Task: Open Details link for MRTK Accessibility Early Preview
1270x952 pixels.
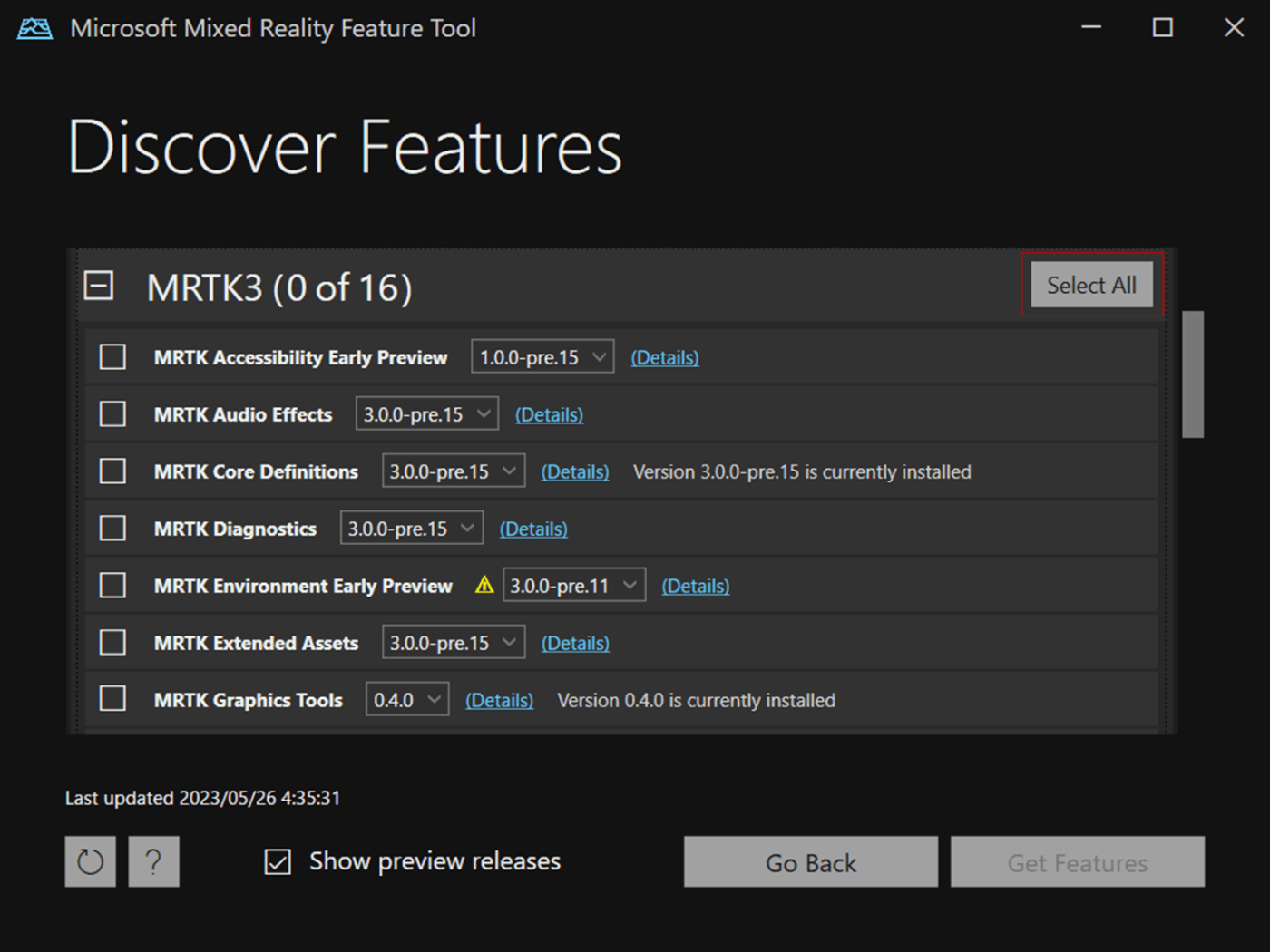Action: 665,357
